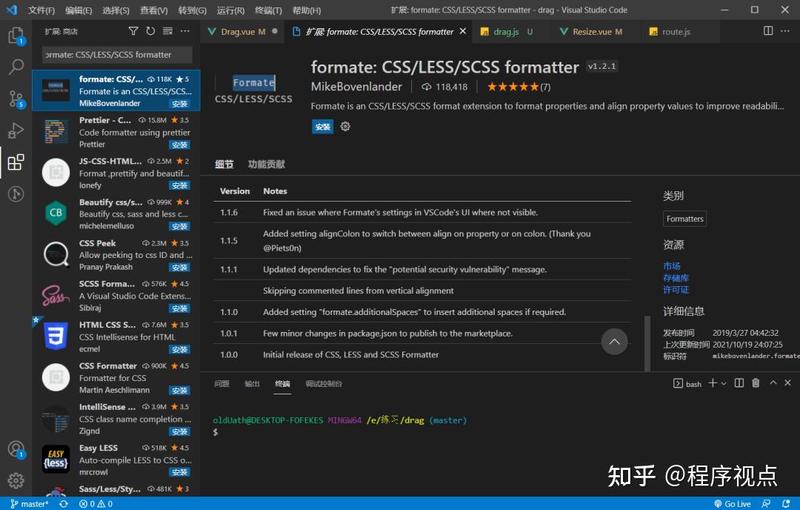Open the Run and Debug view
Image resolution: width=800 pixels, height=510 pixels.
click(16, 131)
